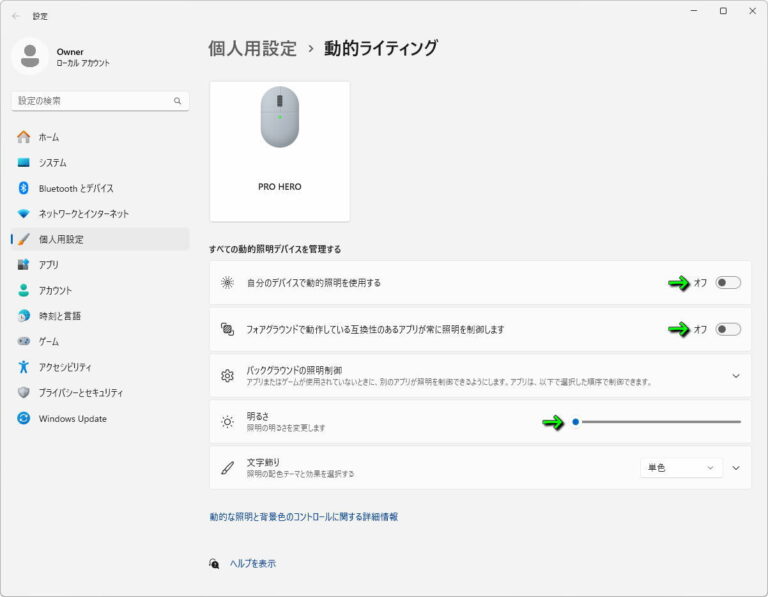The width and height of the screenshot is (768, 597).
Task: Click the ゲーム controller icon
Action: [x=24, y=341]
